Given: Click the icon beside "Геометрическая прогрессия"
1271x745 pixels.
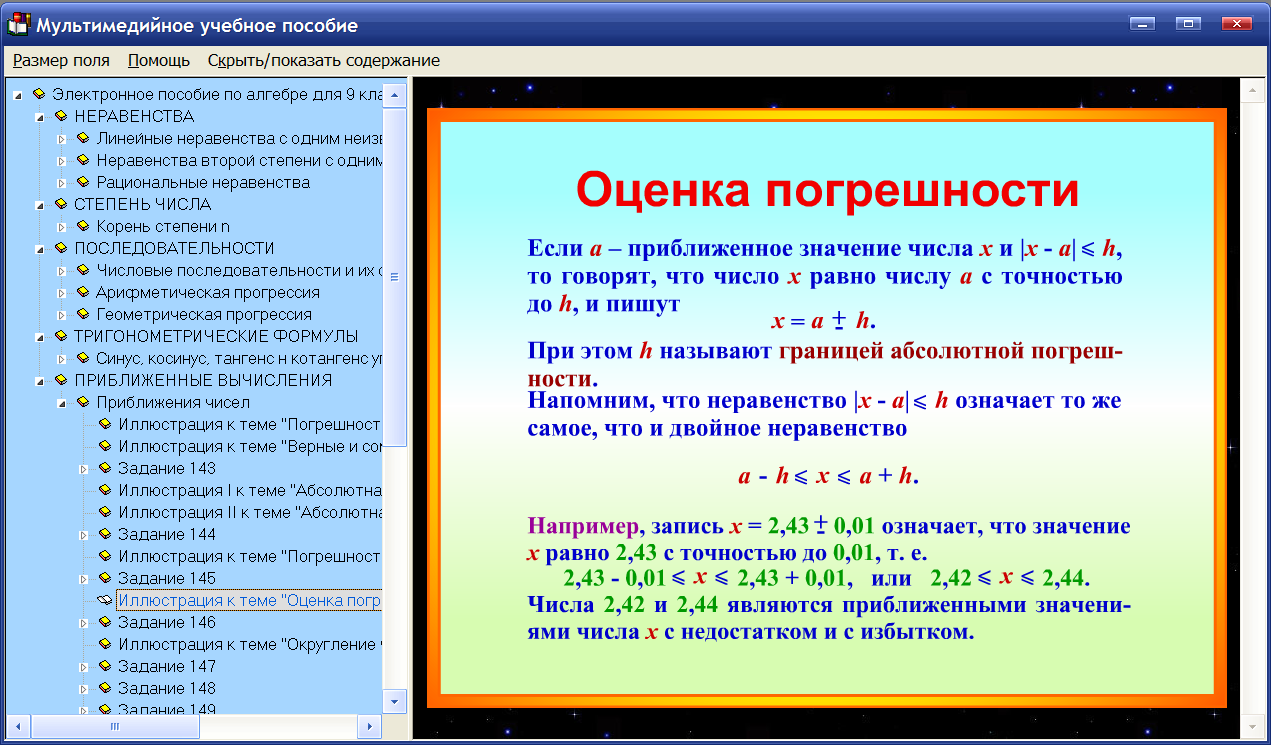Looking at the screenshot, I should click(83, 313).
